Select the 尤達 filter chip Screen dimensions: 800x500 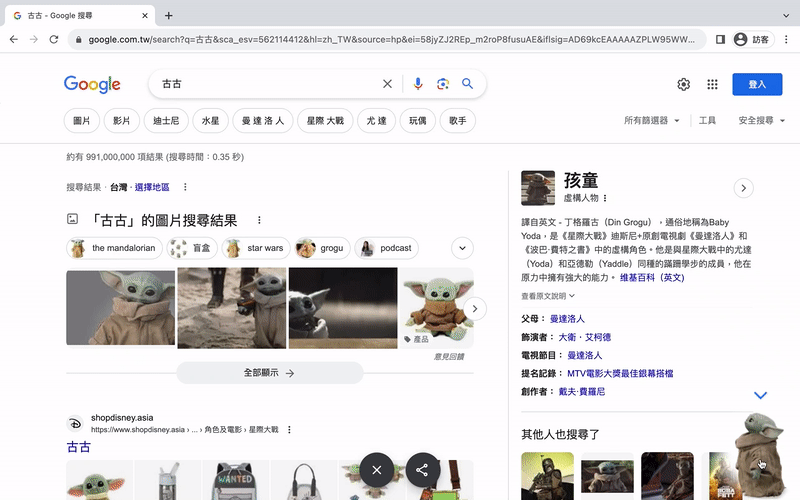[377, 121]
